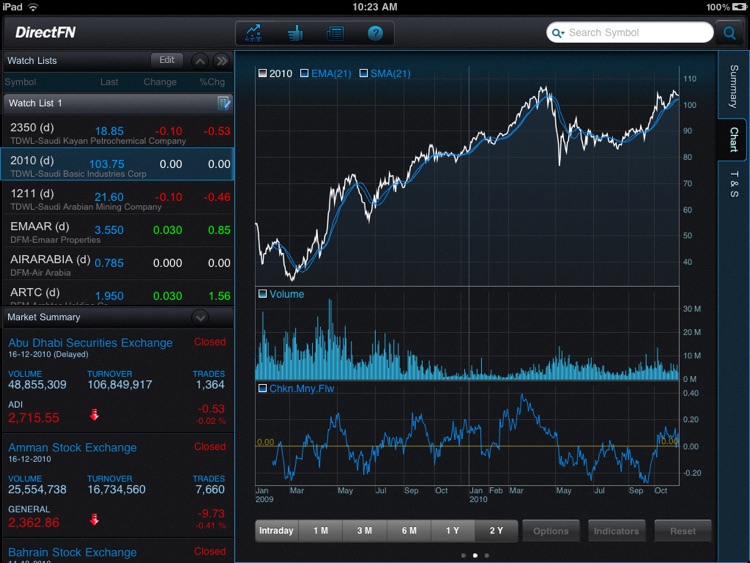Select the 1 M time range
Image resolution: width=750 pixels, height=563 pixels.
tap(320, 530)
